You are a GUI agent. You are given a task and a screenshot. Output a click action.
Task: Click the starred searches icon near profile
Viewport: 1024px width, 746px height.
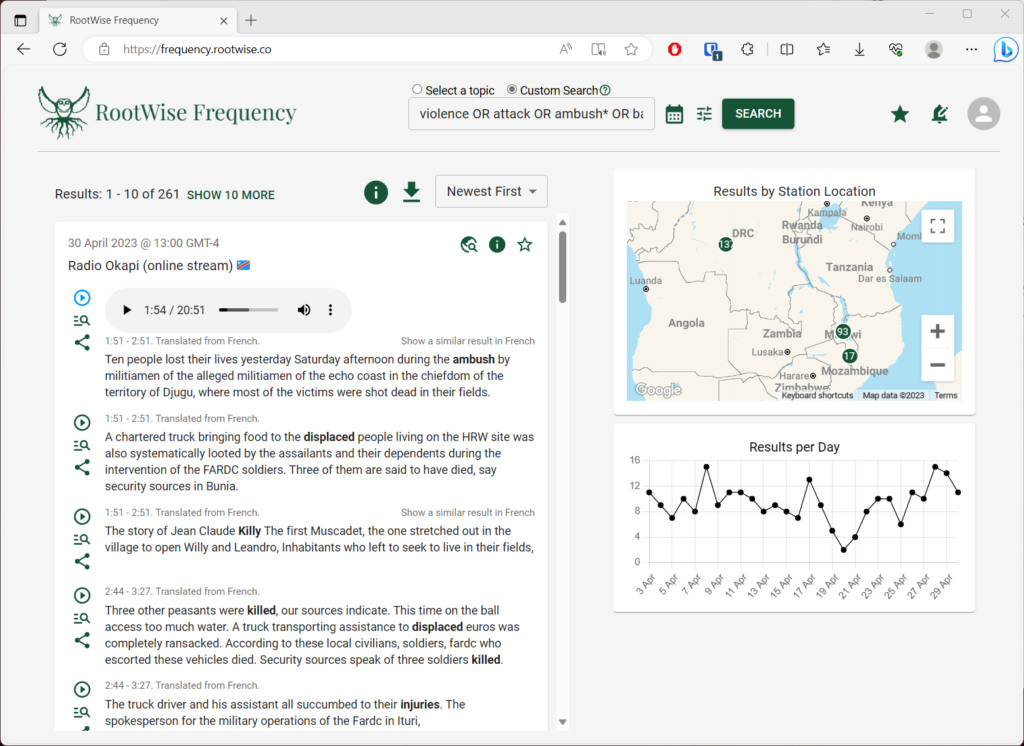tap(899, 114)
